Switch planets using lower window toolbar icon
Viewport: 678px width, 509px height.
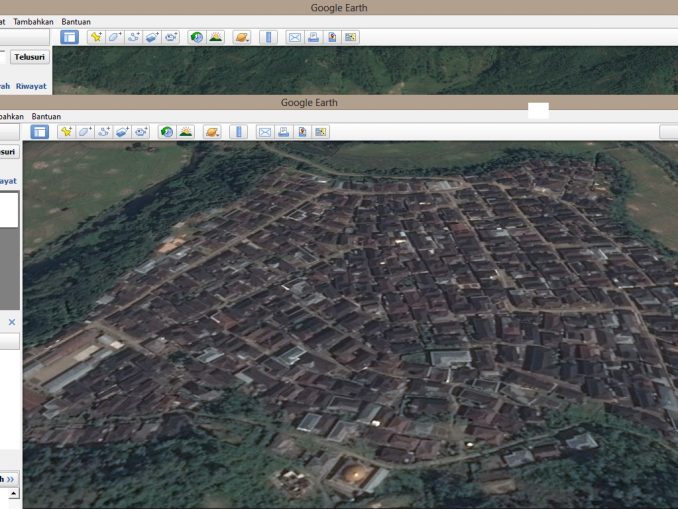pyautogui.click(x=211, y=131)
